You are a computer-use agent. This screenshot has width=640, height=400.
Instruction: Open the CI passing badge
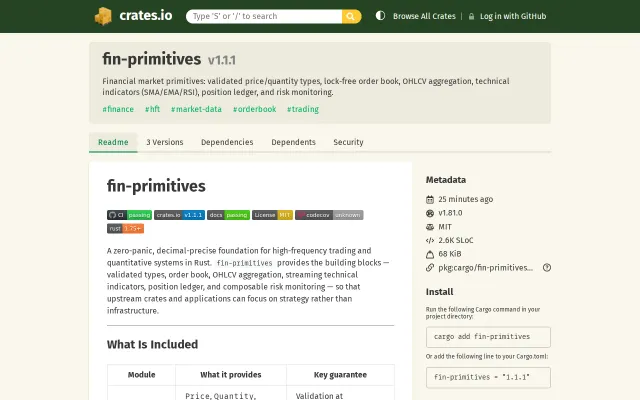point(129,215)
